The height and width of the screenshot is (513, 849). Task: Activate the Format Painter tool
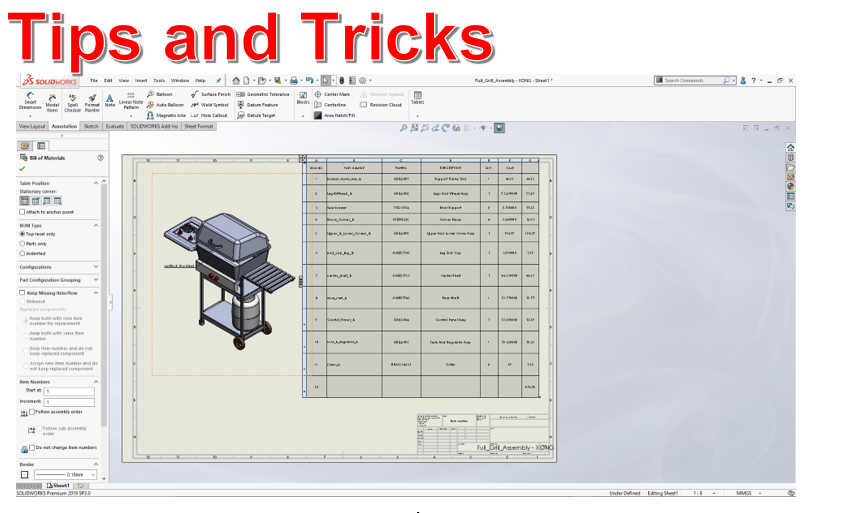92,103
